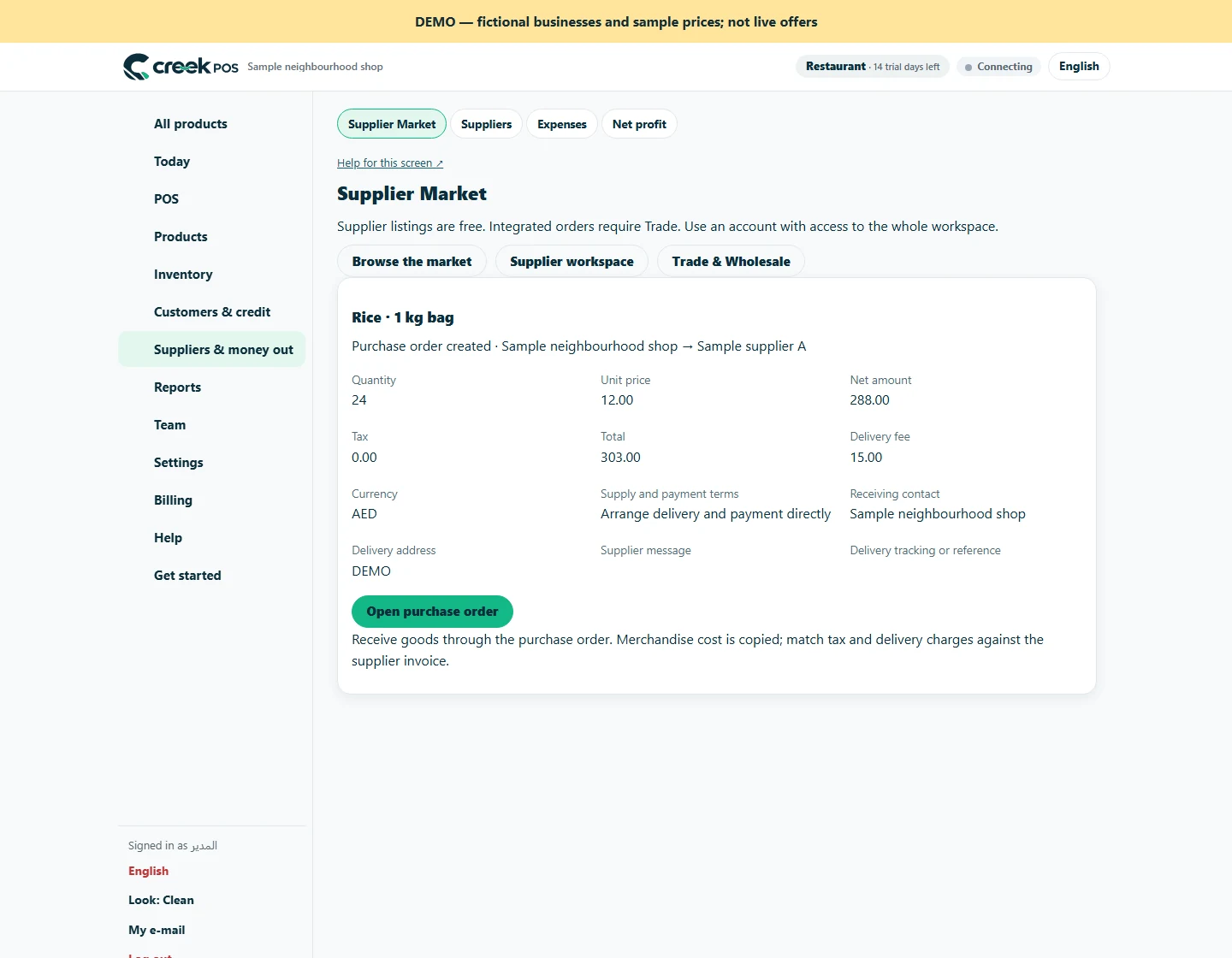Click Restaurant trial plan badge
The image size is (1232, 958).
point(873,67)
